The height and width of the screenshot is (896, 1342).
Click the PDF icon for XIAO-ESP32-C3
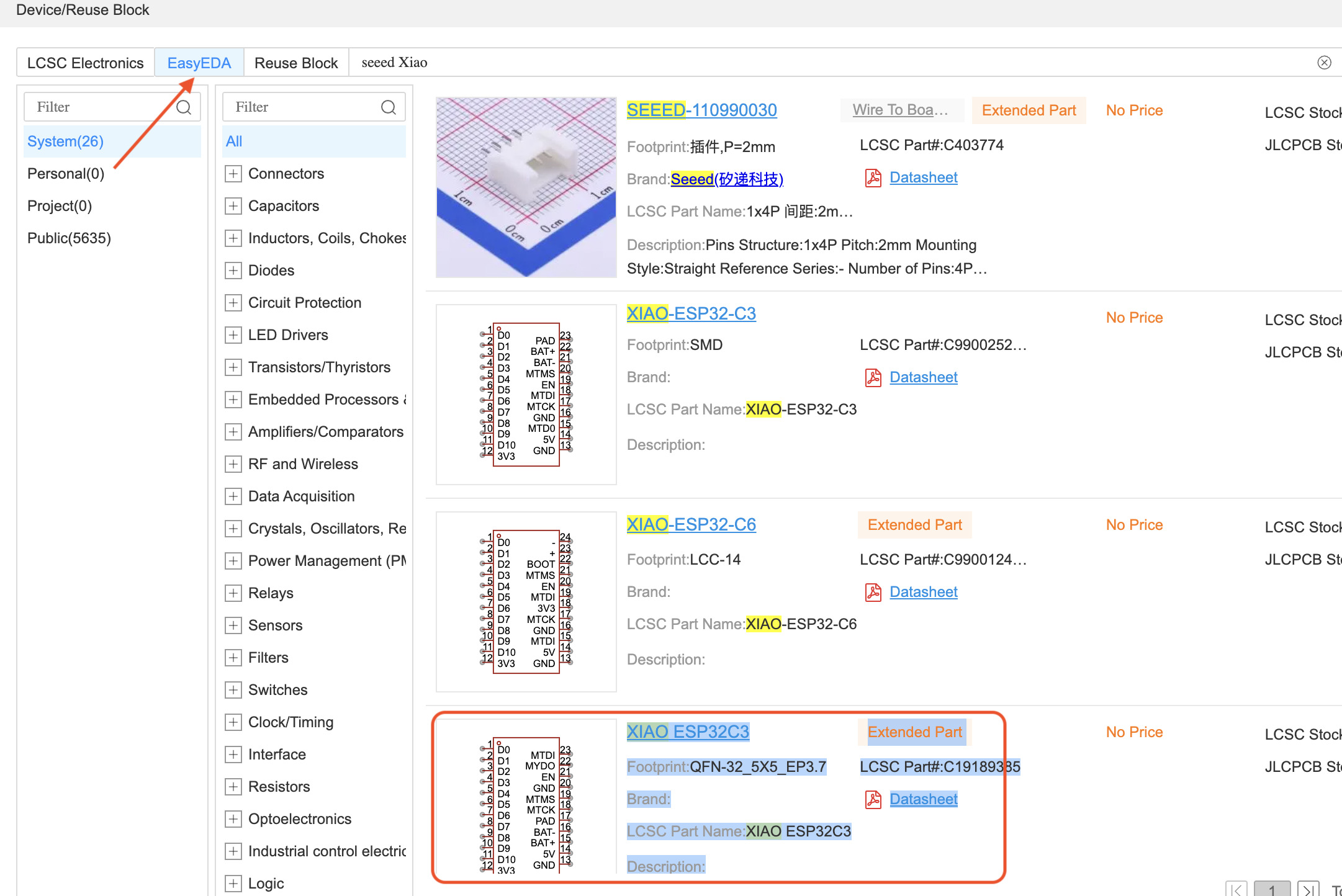point(873,377)
